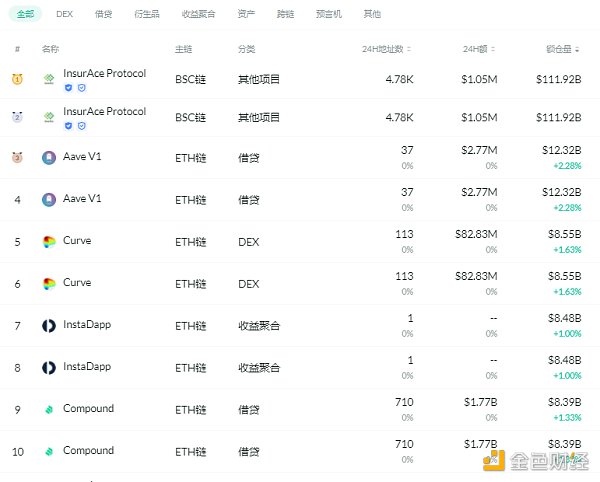Image resolution: width=600 pixels, height=482 pixels.
Task: Click the InstaDapp logo in row 7
Action: [49, 325]
